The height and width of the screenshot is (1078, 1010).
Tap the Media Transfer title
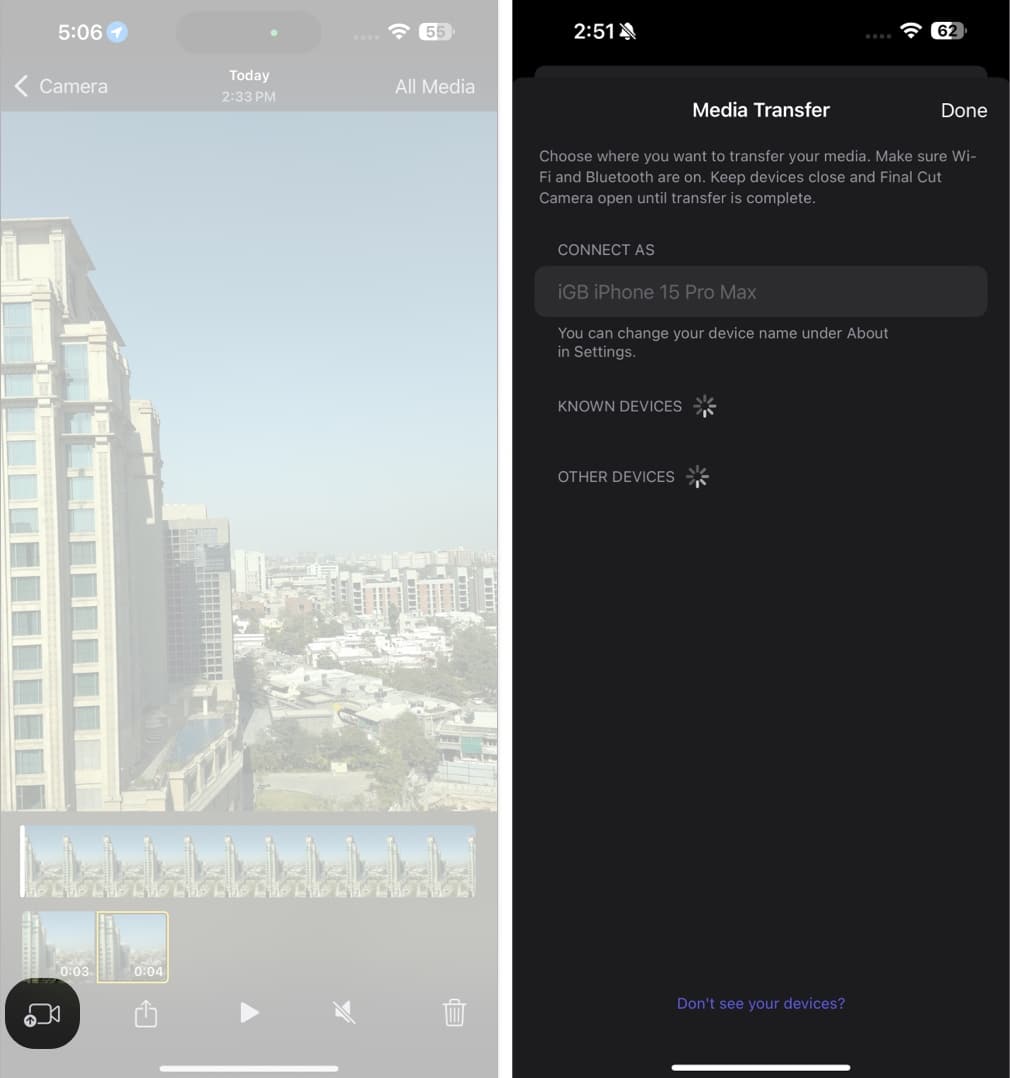coord(760,110)
